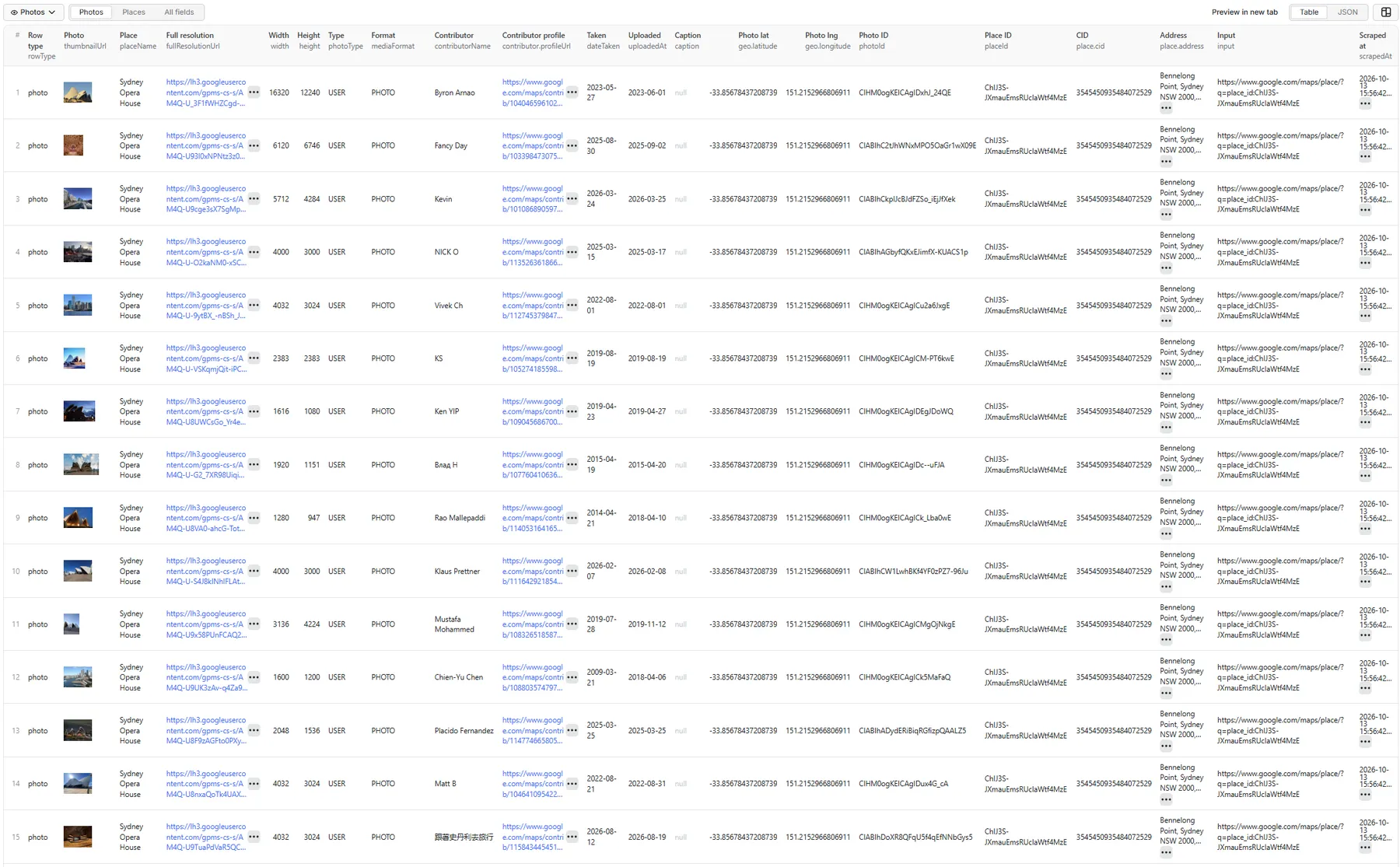Select contributor name Placido Fernandez
This screenshot has height=867, width=1400.
(464, 731)
